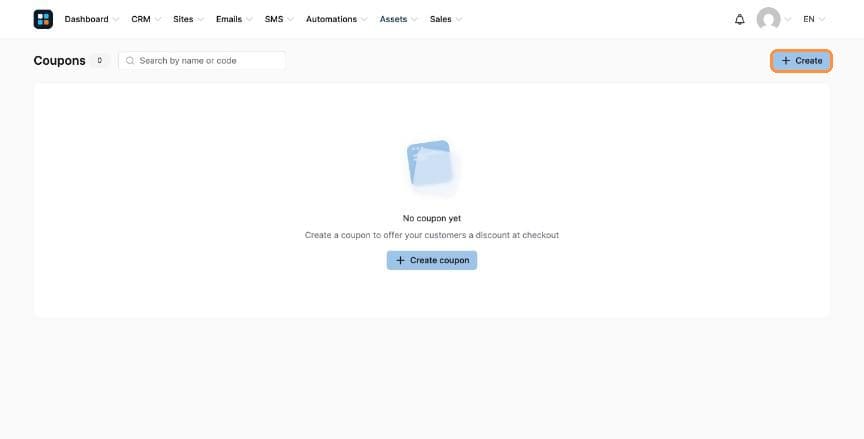Open the user avatar menu
This screenshot has height=439, width=864.
pos(768,19)
